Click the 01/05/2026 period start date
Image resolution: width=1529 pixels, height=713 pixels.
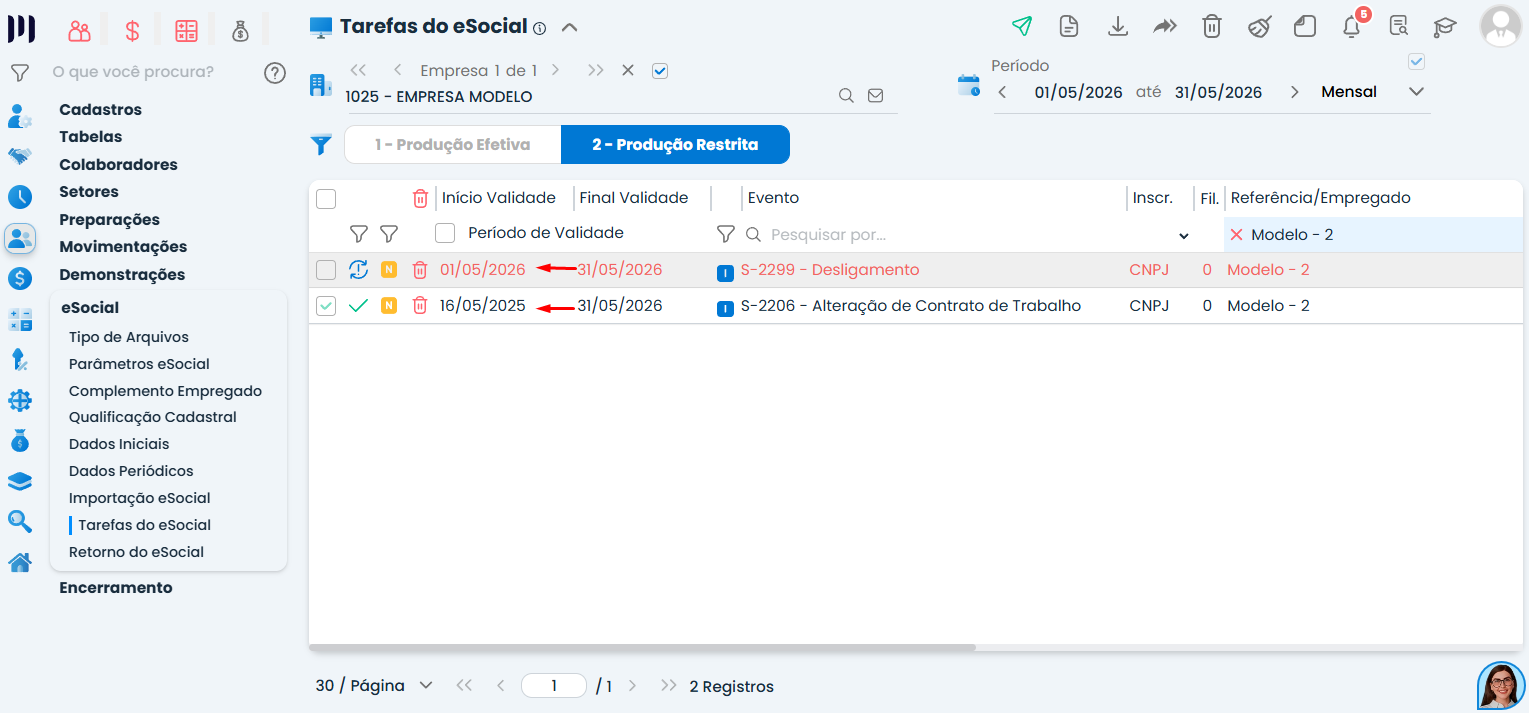pyautogui.click(x=1078, y=92)
